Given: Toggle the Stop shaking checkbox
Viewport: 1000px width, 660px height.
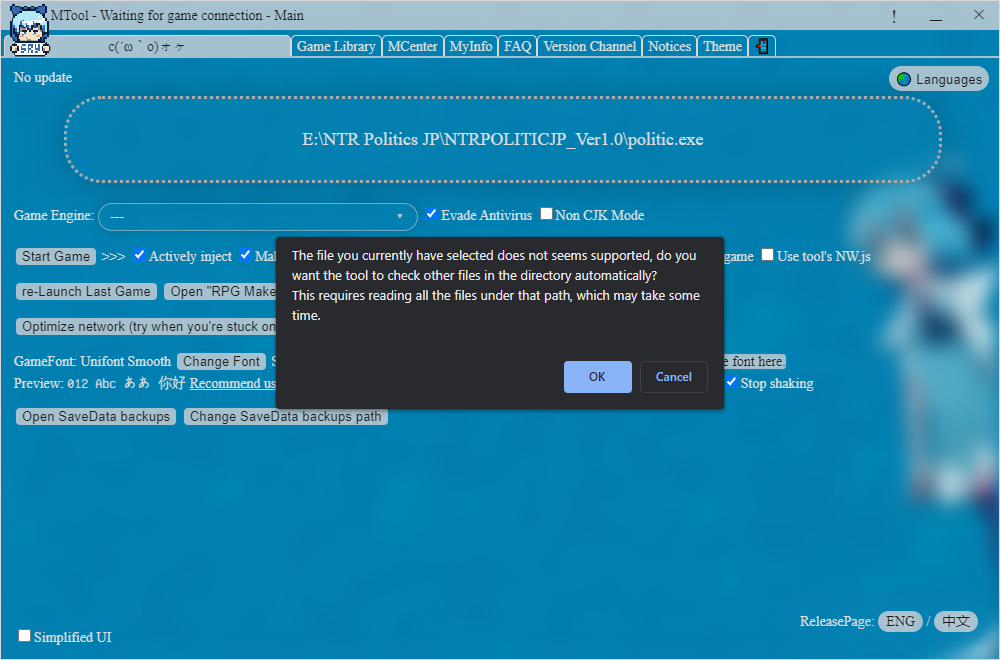Looking at the screenshot, I should (731, 381).
